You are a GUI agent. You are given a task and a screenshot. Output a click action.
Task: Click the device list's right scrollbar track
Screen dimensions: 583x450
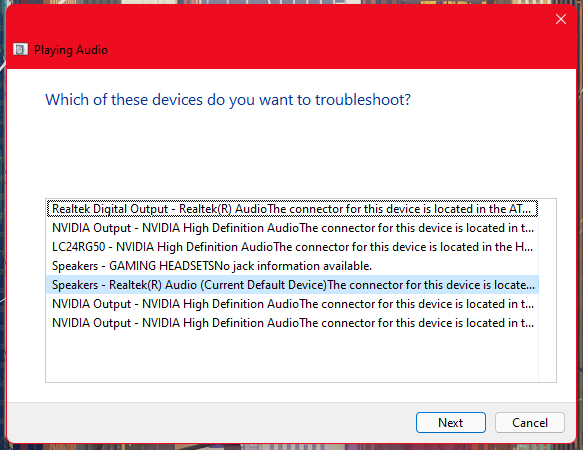[547, 290]
